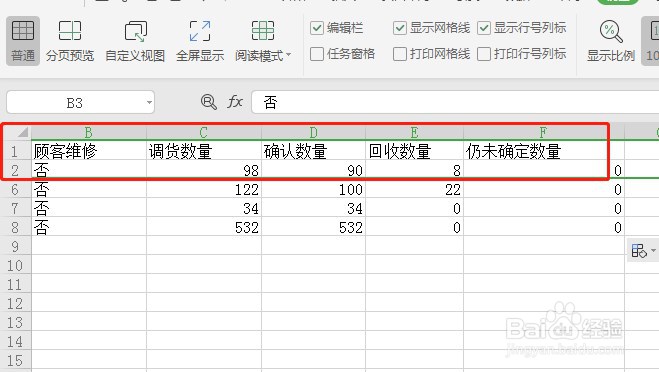
Task: Select column B header
Action: (89, 132)
